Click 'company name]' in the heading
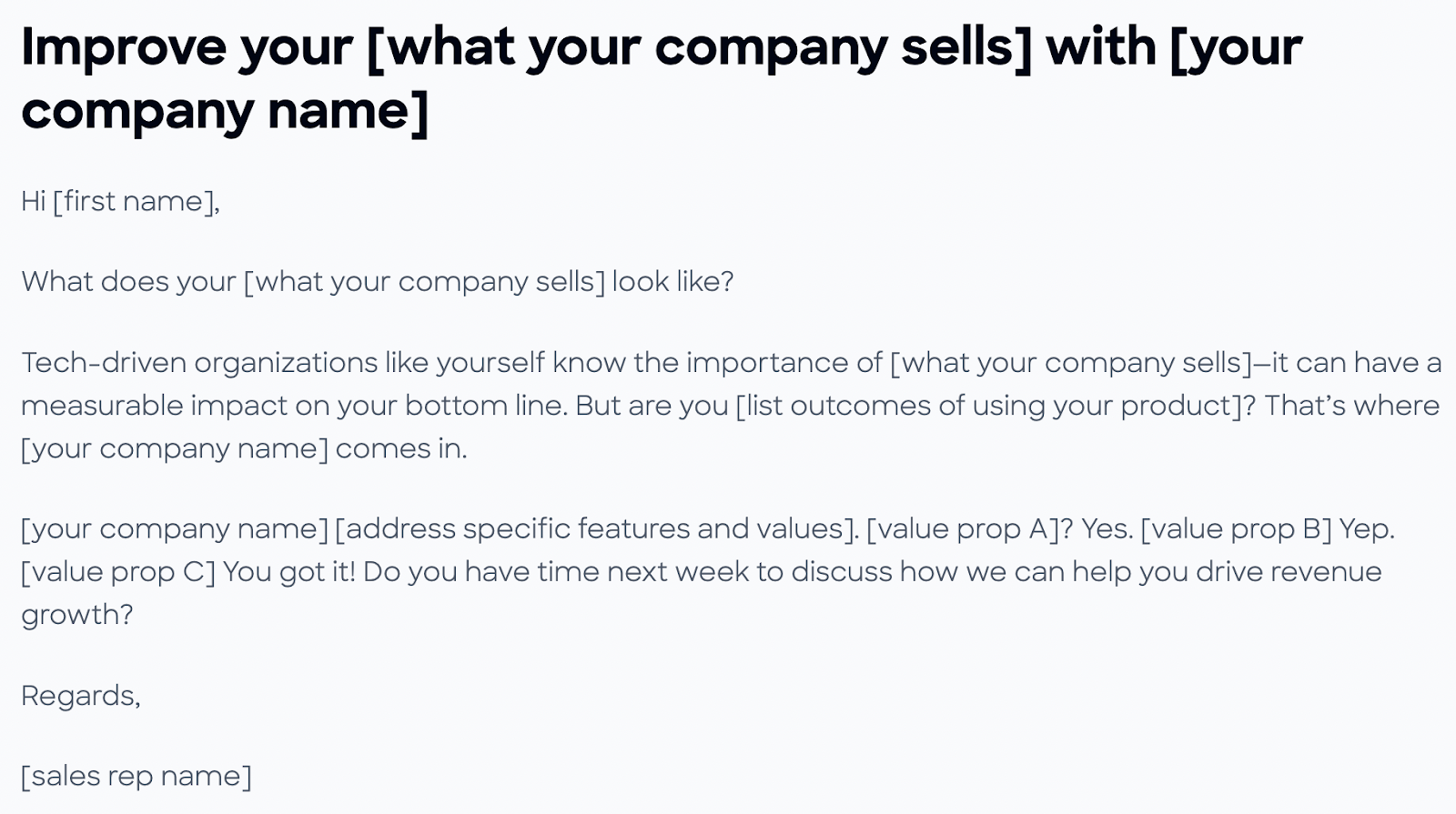1456x814 pixels. click(225, 111)
